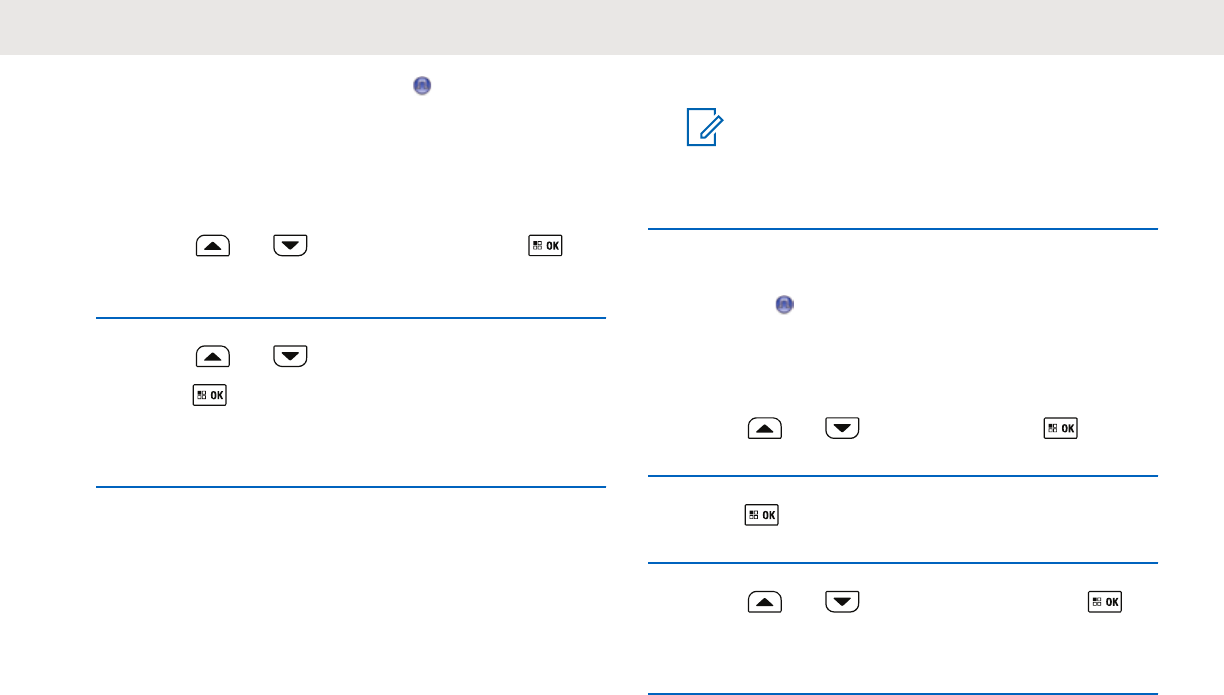Click the upper blue divider in the left column
The image size is (1224, 695).
(x=350, y=318)
